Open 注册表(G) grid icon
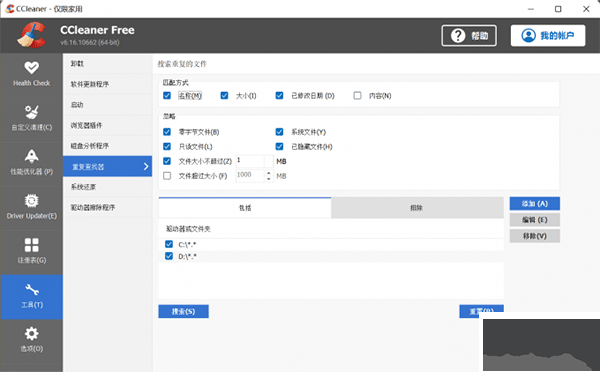The image size is (600, 372). [x=31, y=245]
